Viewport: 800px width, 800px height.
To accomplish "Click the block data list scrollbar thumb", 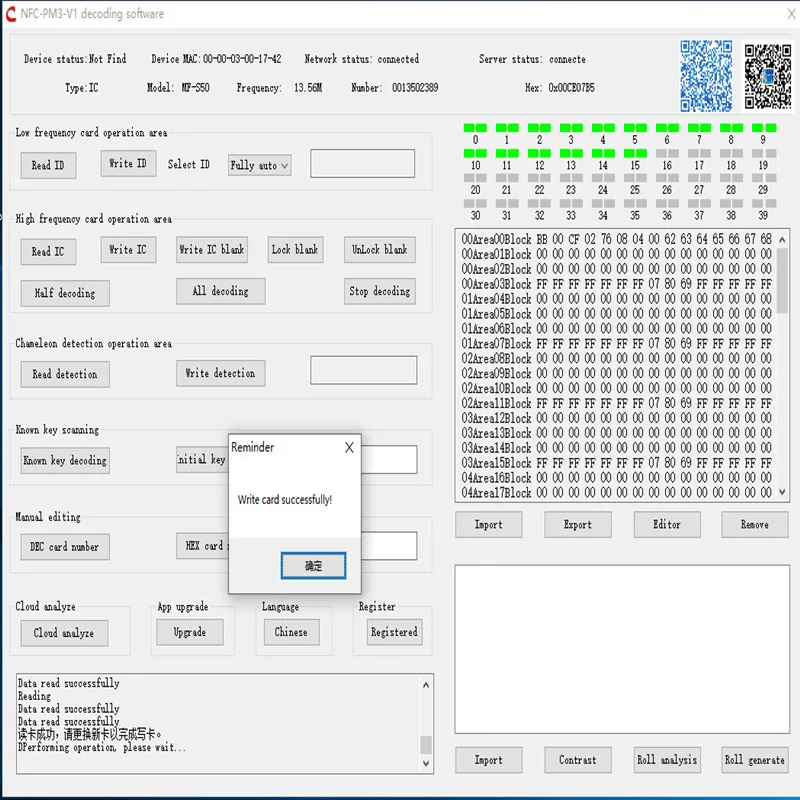I will pos(782,280).
